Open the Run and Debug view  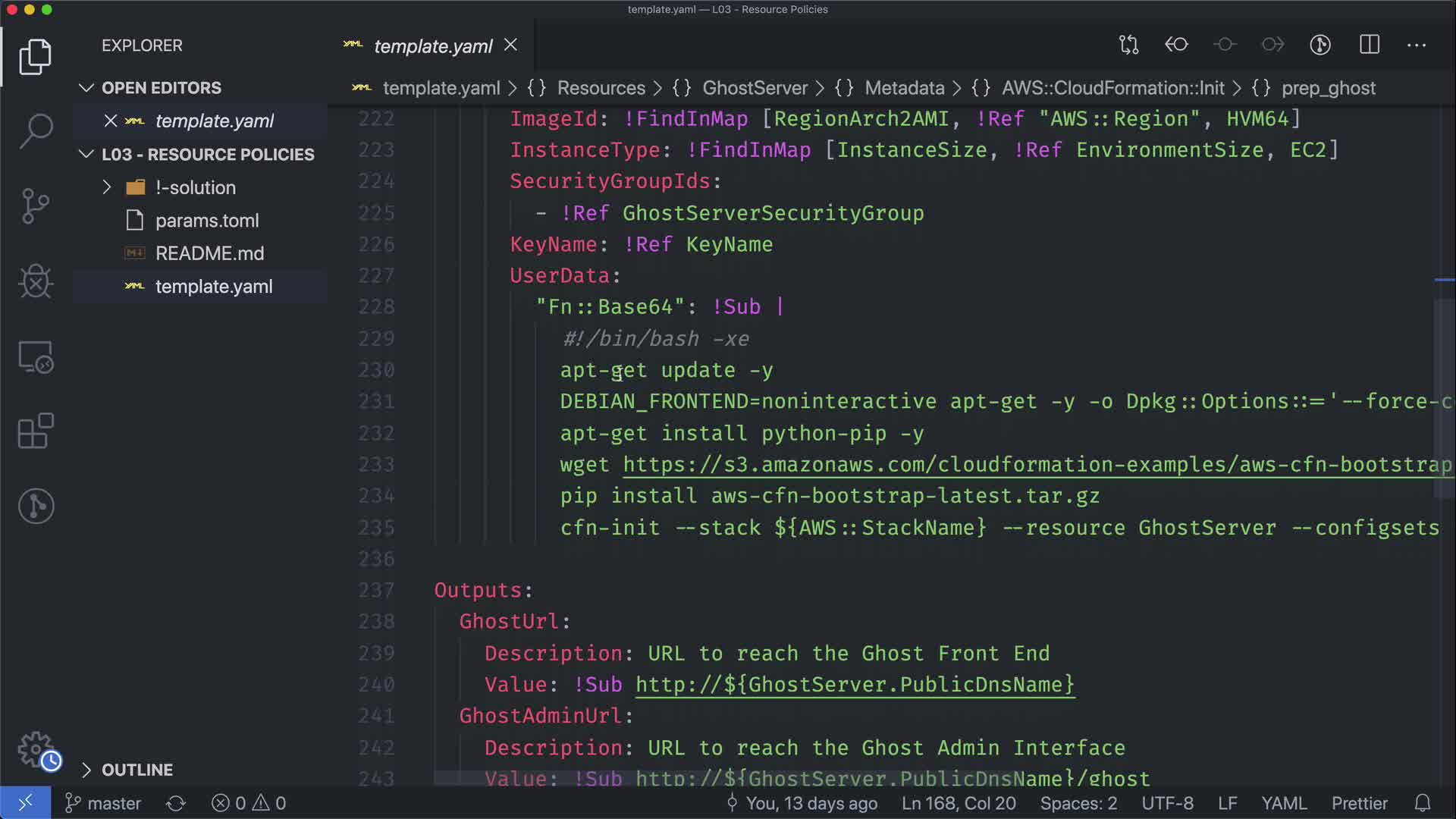point(36,281)
